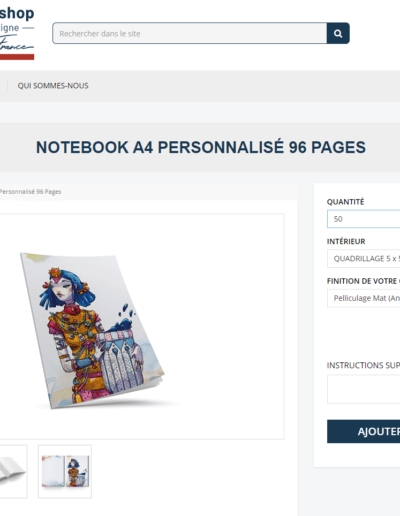Select the front and back cover thumbnail

pos(65,471)
